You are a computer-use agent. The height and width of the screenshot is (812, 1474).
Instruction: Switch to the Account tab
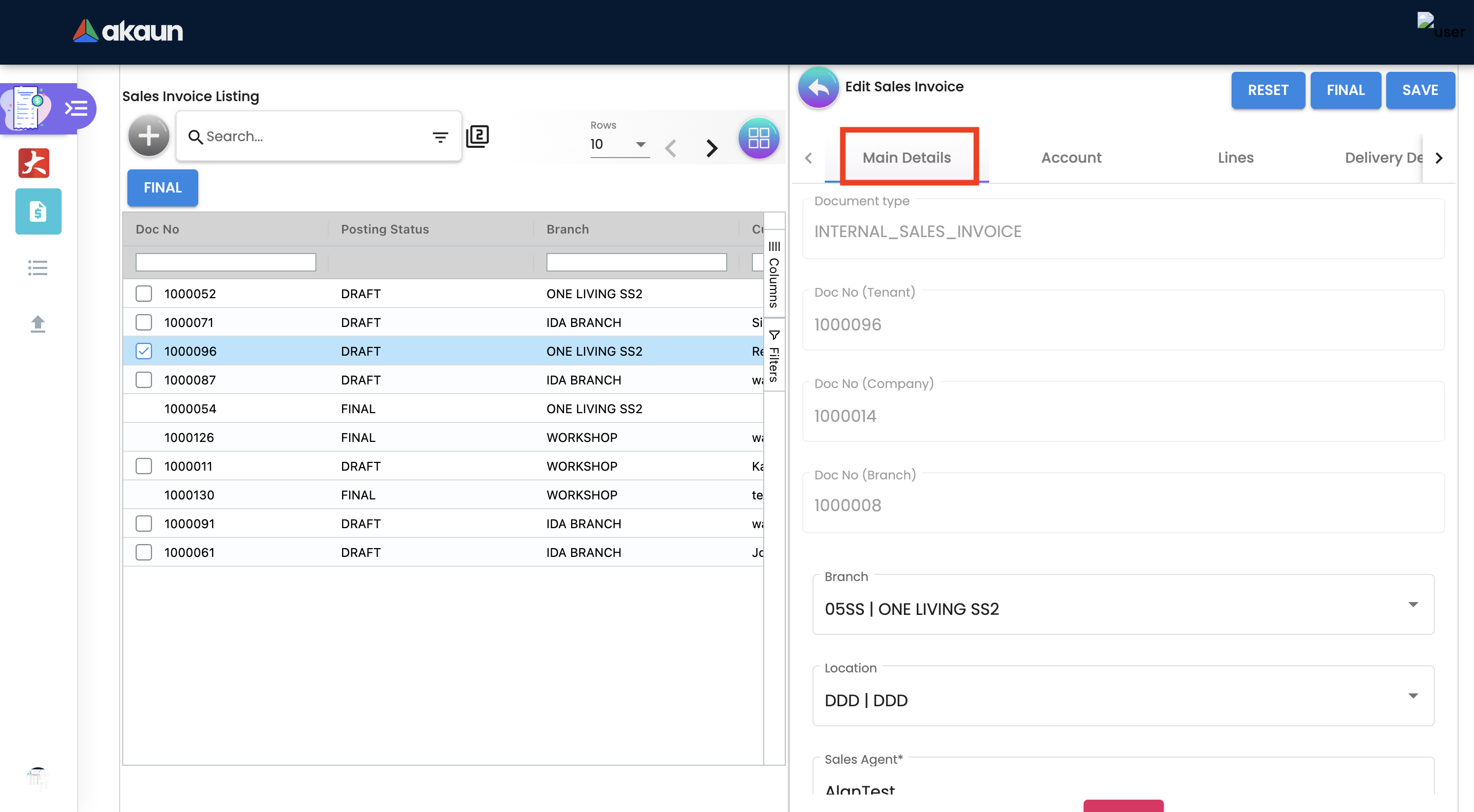coord(1071,157)
